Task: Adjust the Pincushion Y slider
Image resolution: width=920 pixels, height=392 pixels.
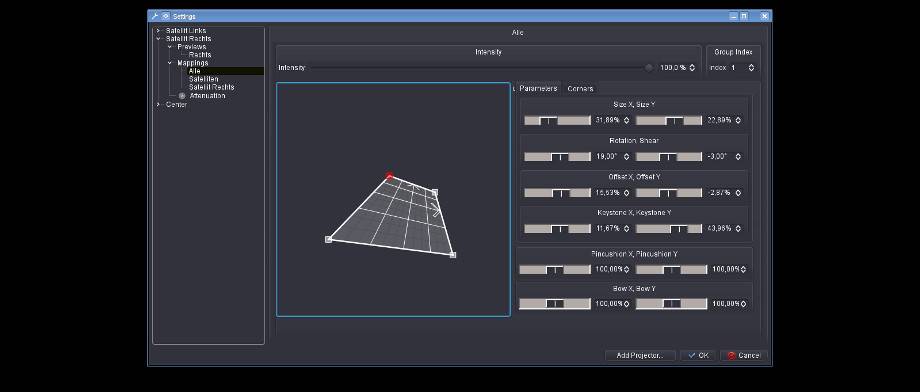Action: coord(671,269)
